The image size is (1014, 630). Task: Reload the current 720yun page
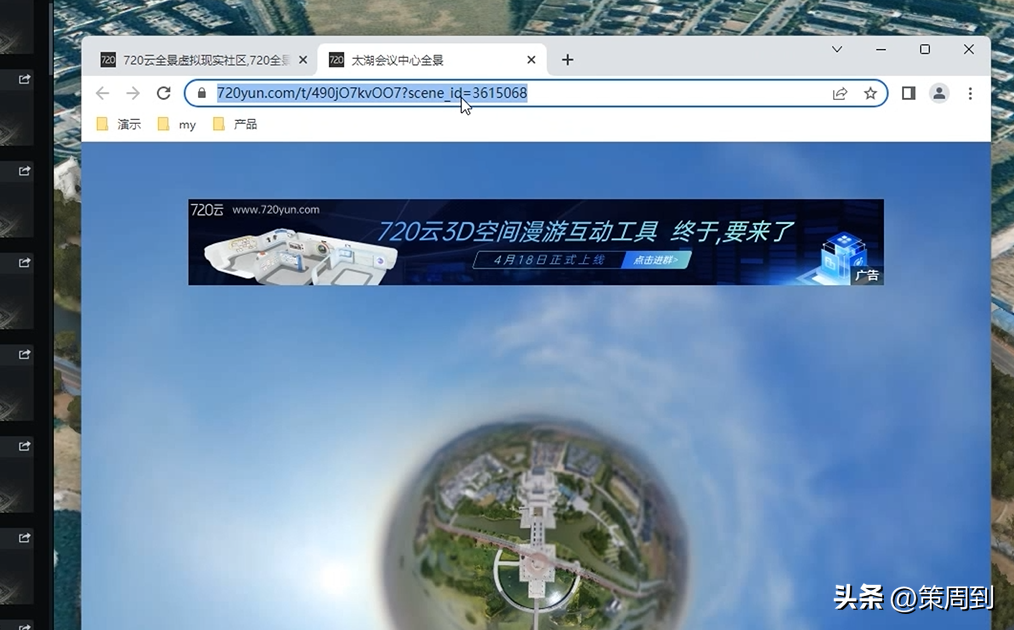point(164,93)
